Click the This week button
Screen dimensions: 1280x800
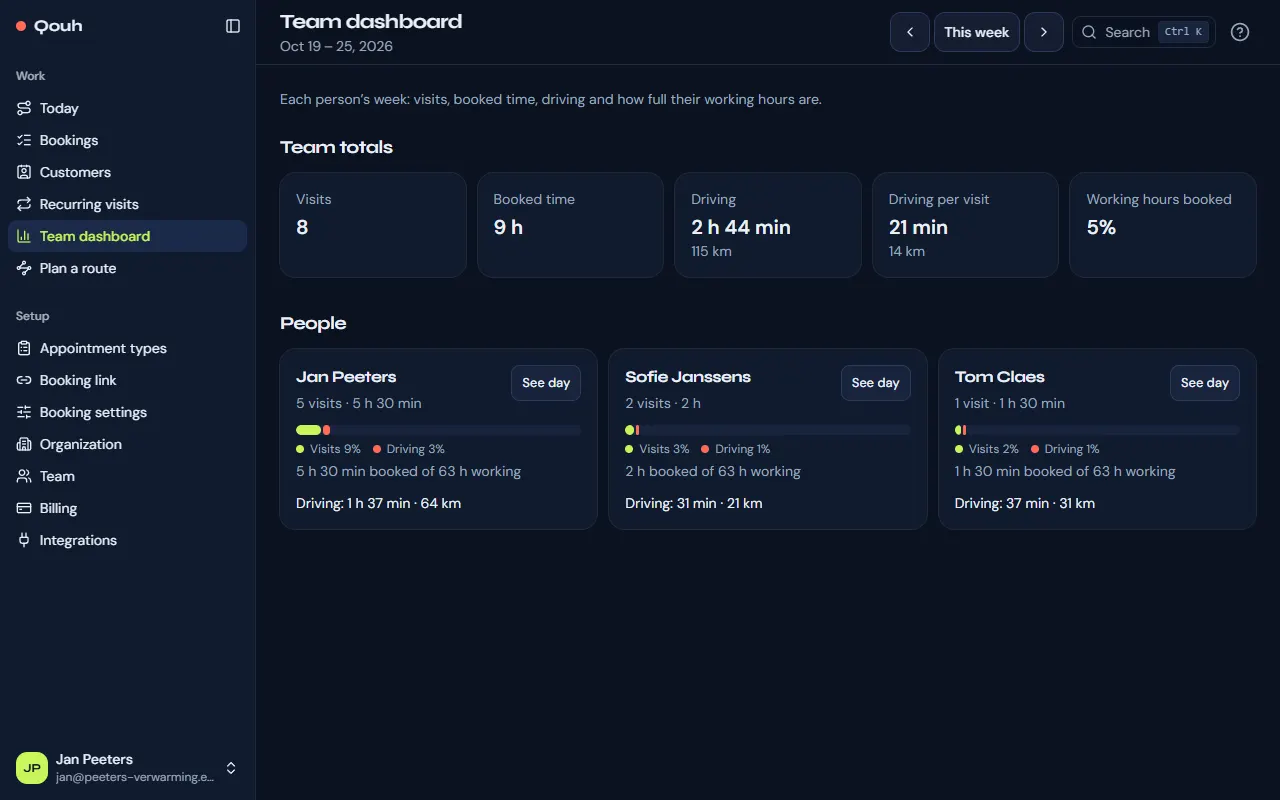pyautogui.click(x=977, y=32)
